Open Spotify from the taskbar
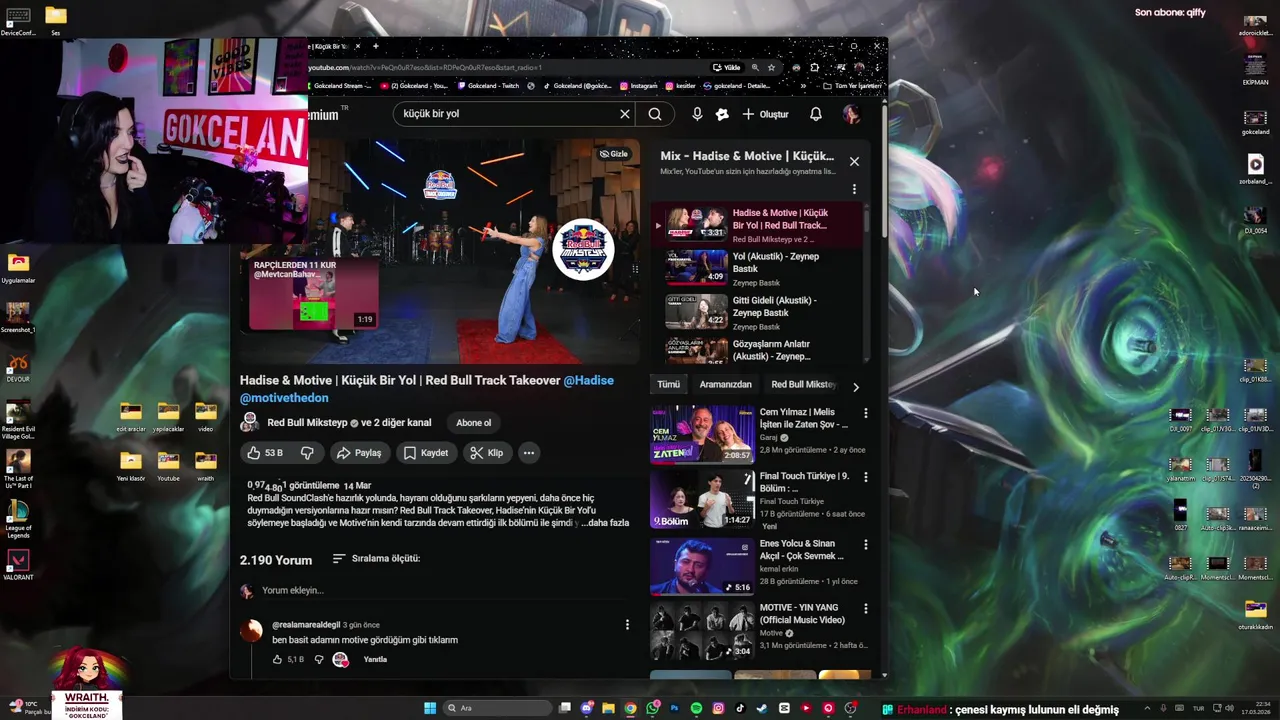The image size is (1280, 720). pyautogui.click(x=696, y=708)
